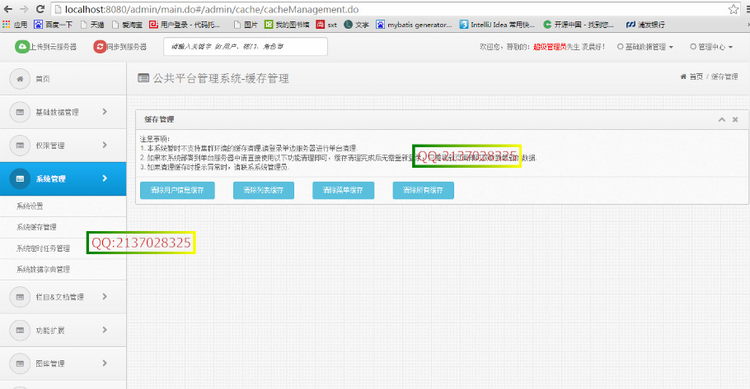
Task: Open the 我的图书馆 bookmark
Action: click(x=287, y=24)
